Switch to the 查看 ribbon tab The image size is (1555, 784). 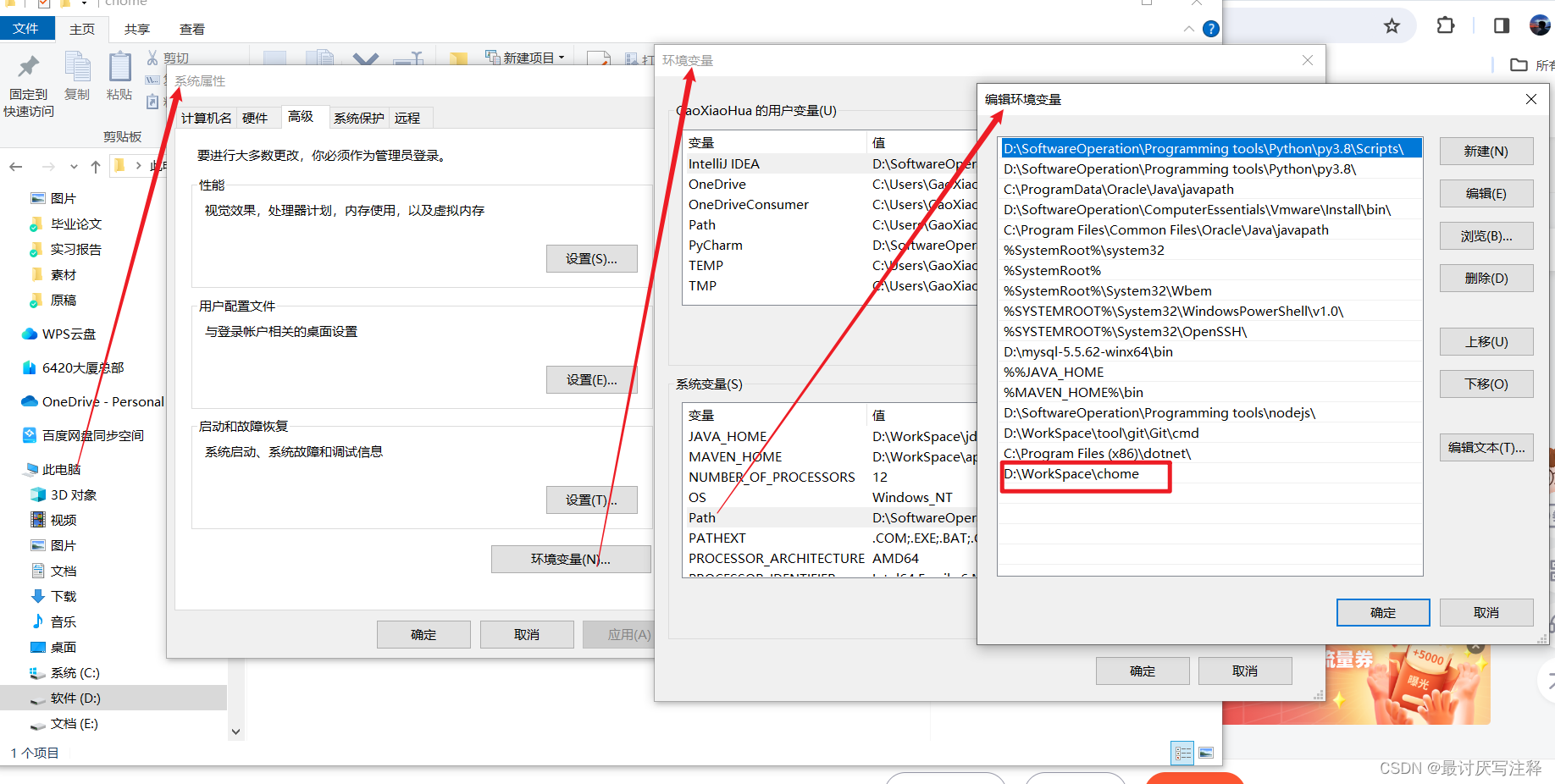pyautogui.click(x=192, y=28)
